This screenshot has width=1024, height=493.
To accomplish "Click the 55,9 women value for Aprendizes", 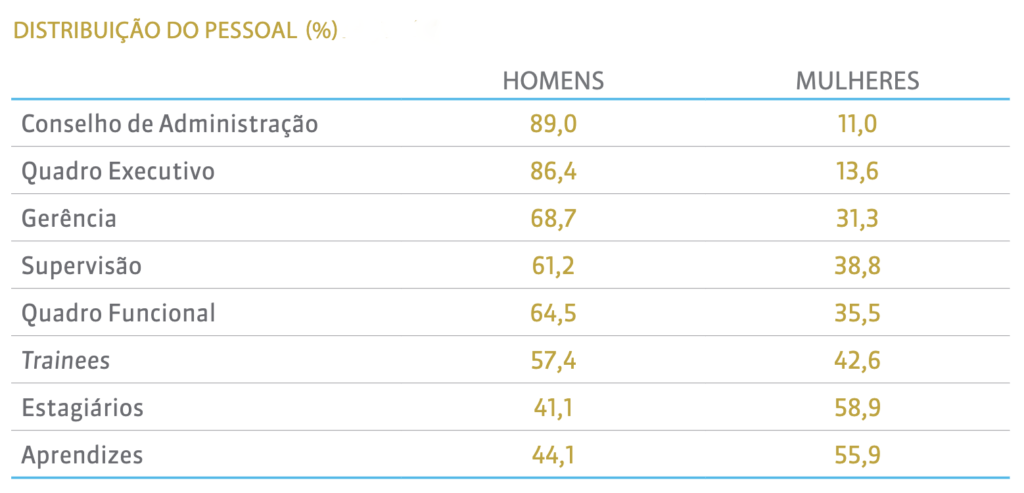I will [858, 455].
